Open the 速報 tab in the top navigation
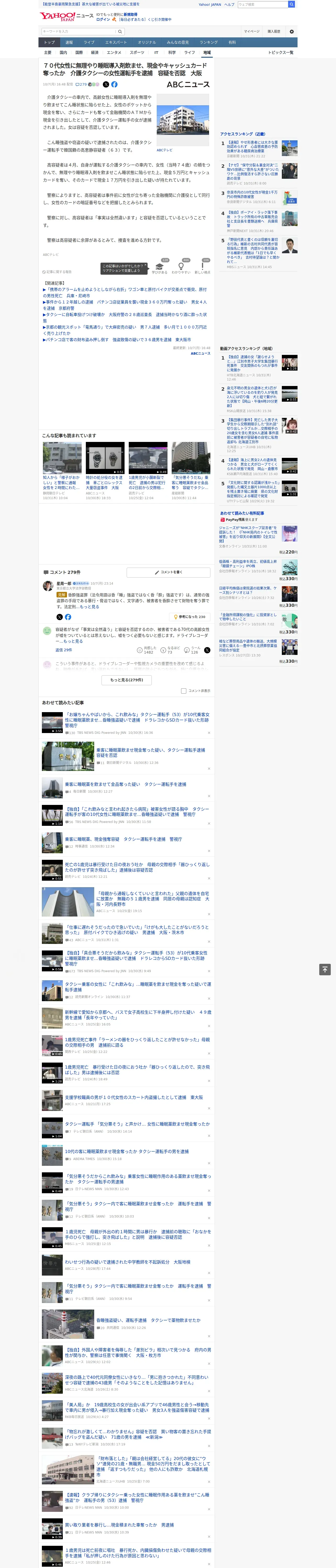The height and width of the screenshot is (1568, 336). [x=69, y=43]
